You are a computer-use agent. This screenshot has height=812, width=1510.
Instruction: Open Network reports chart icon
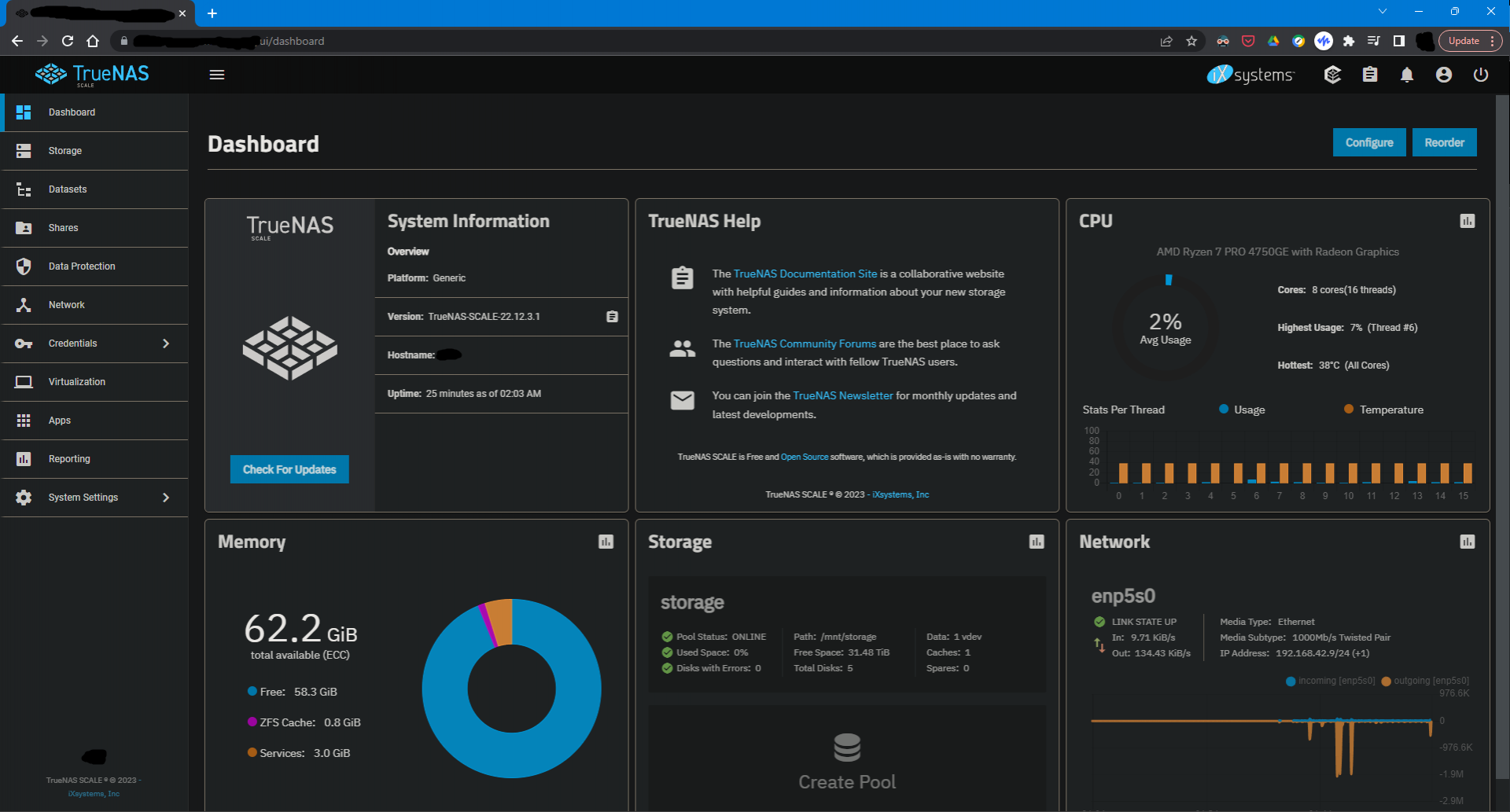tap(1467, 542)
